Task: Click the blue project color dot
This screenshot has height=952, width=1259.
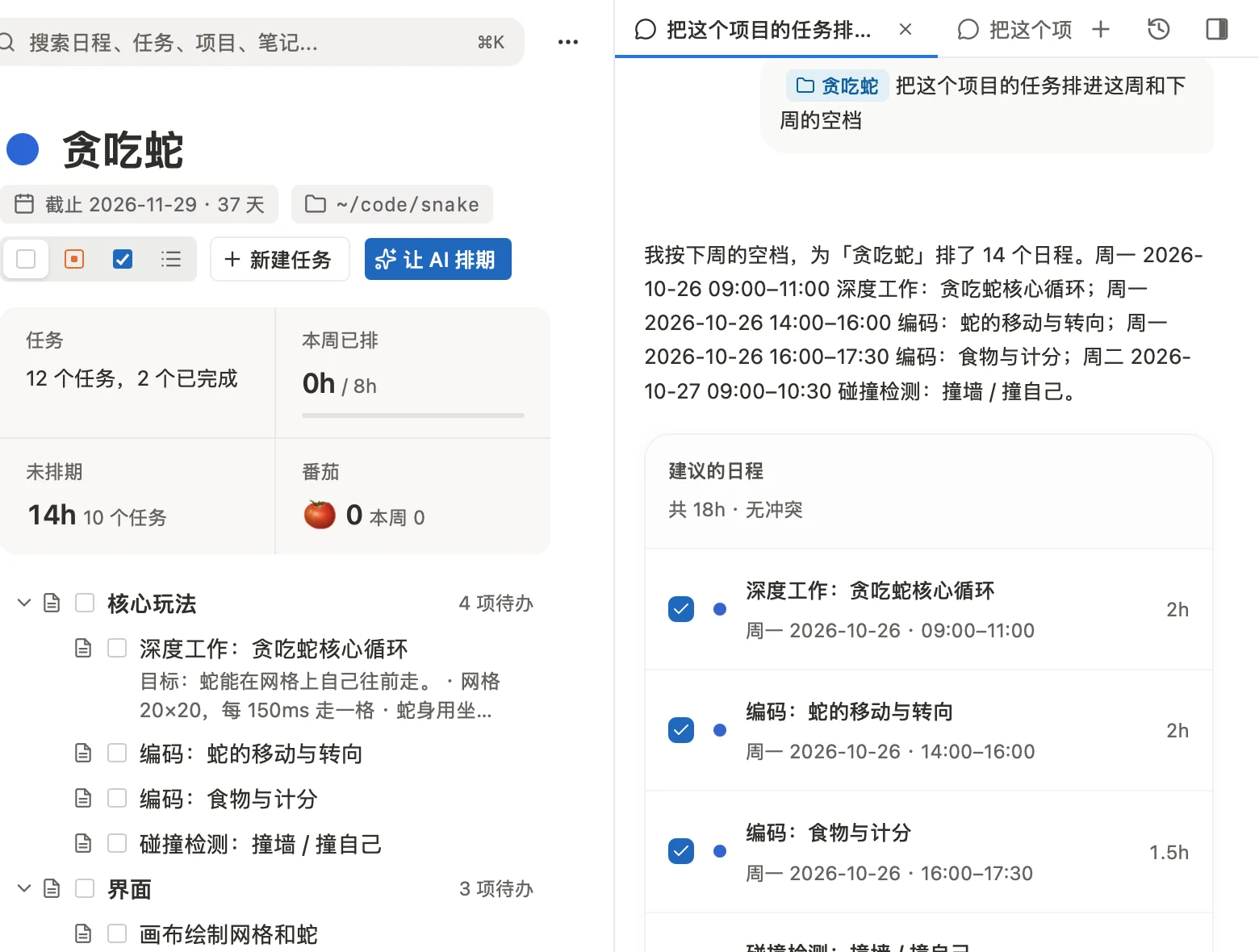Action: (x=23, y=149)
